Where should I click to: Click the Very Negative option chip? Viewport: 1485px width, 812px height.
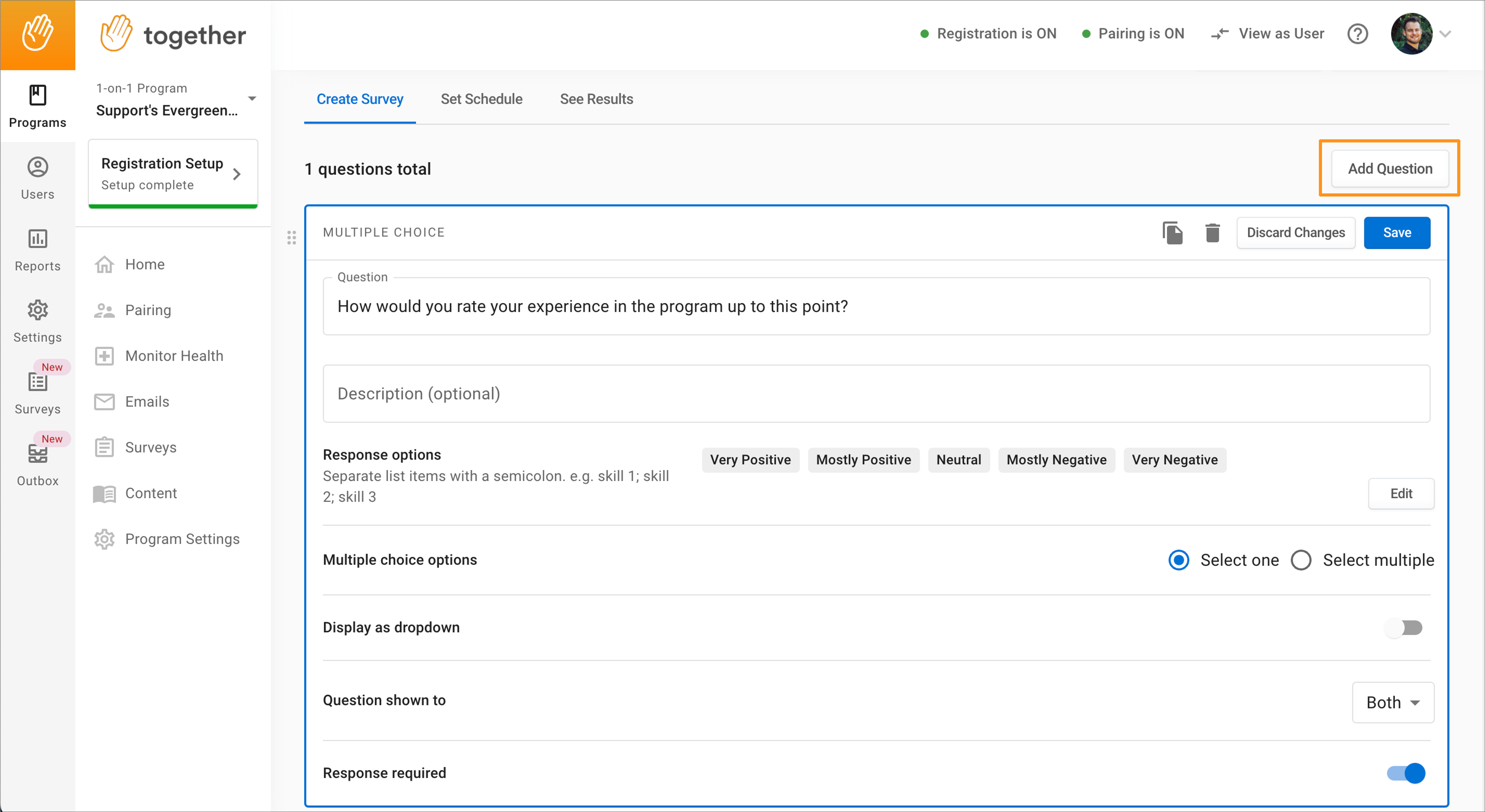click(1175, 460)
